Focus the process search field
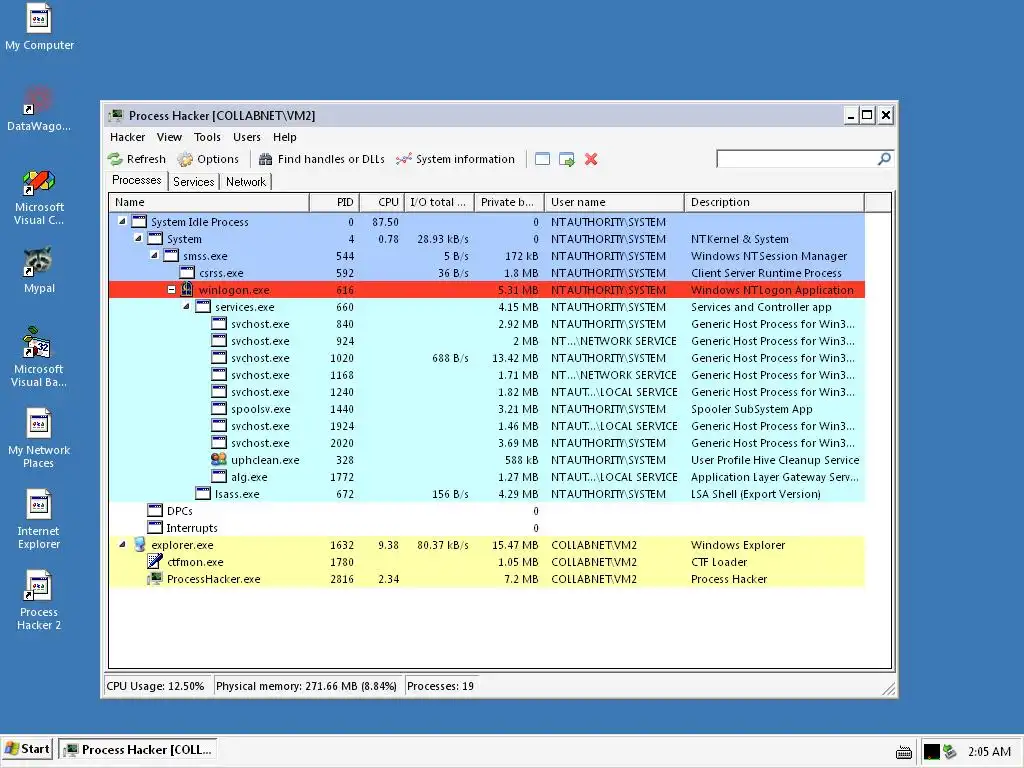The width and height of the screenshot is (1024, 768). pyautogui.click(x=797, y=159)
